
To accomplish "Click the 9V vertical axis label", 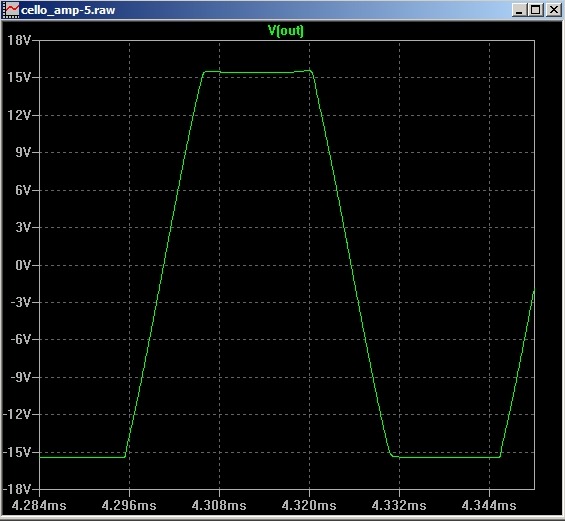I will pos(23,152).
